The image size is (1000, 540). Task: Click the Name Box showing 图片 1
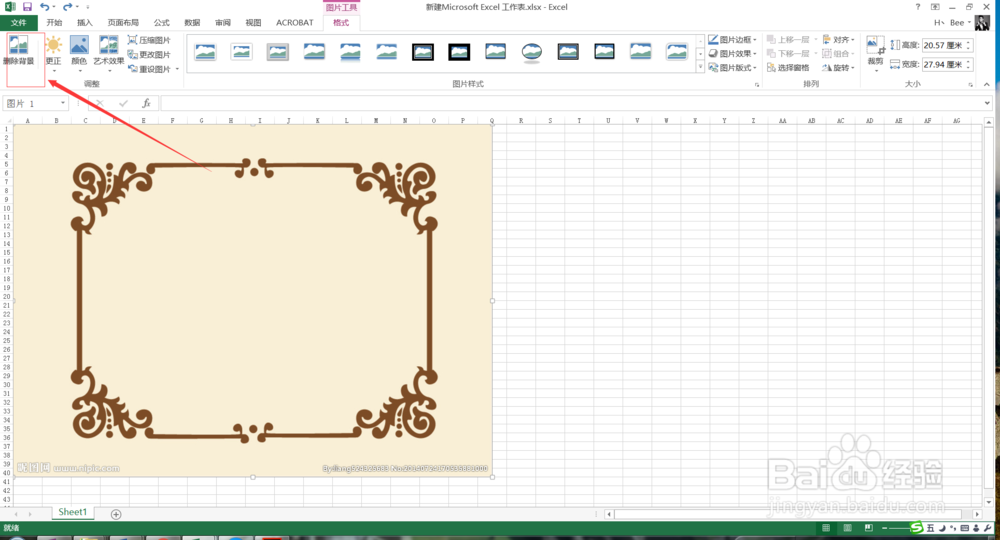click(x=31, y=103)
